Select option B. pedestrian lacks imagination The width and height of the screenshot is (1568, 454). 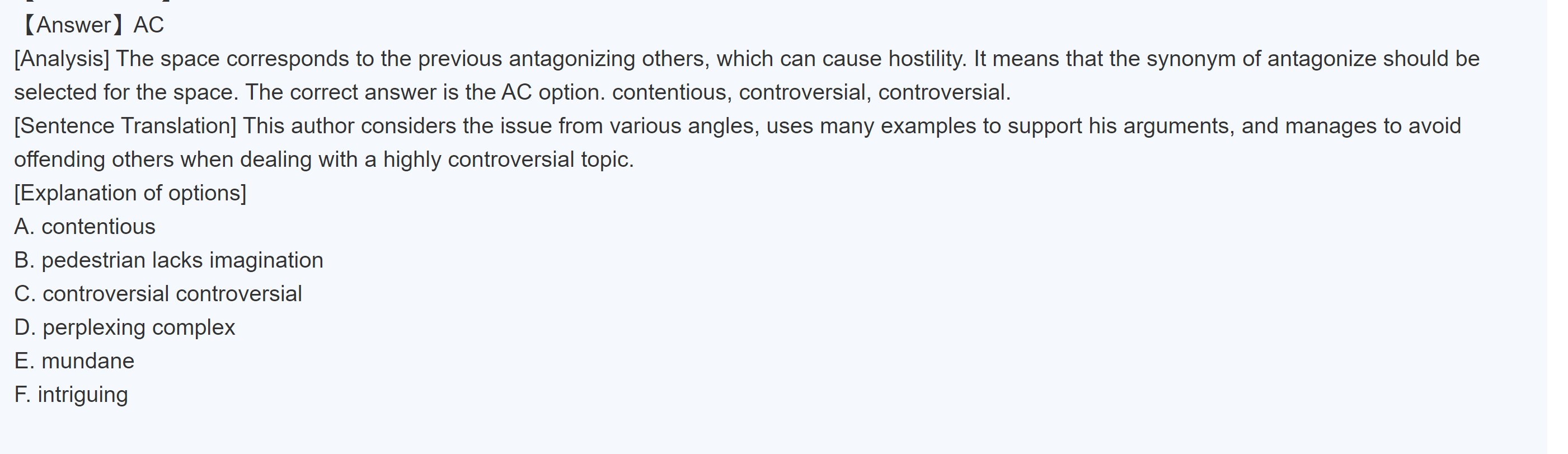[x=168, y=260]
